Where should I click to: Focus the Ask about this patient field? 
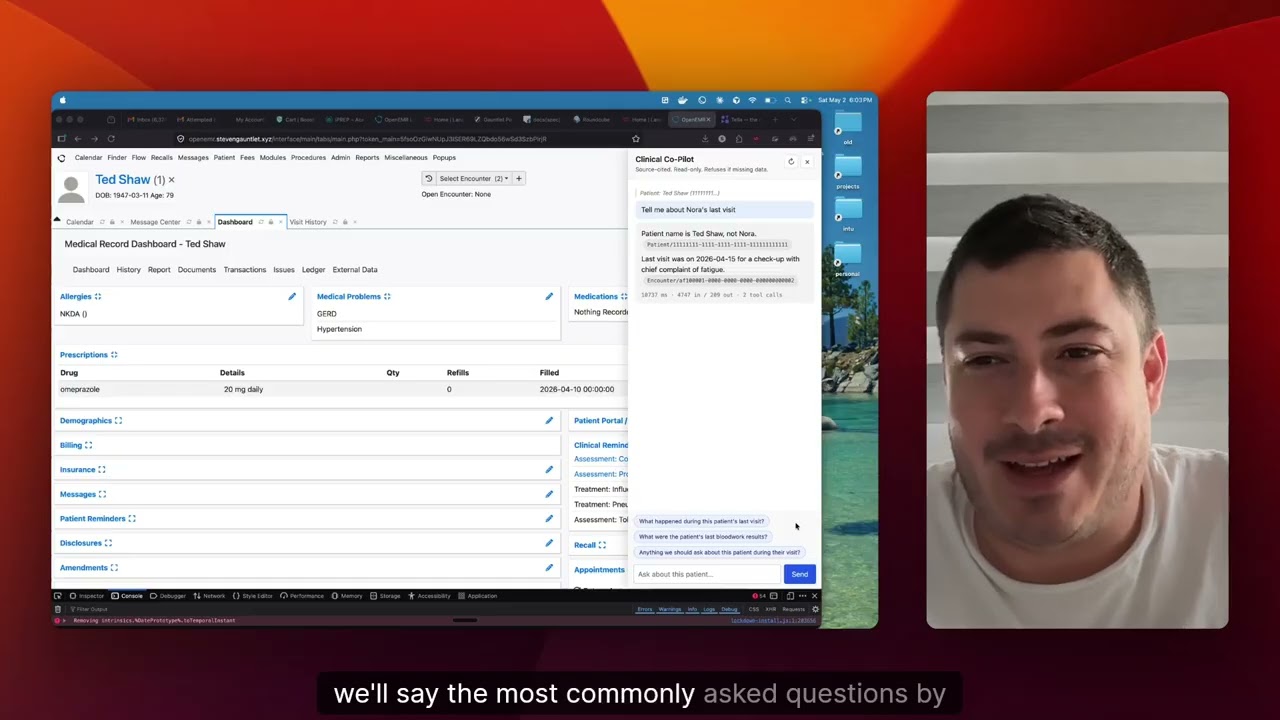(x=707, y=574)
